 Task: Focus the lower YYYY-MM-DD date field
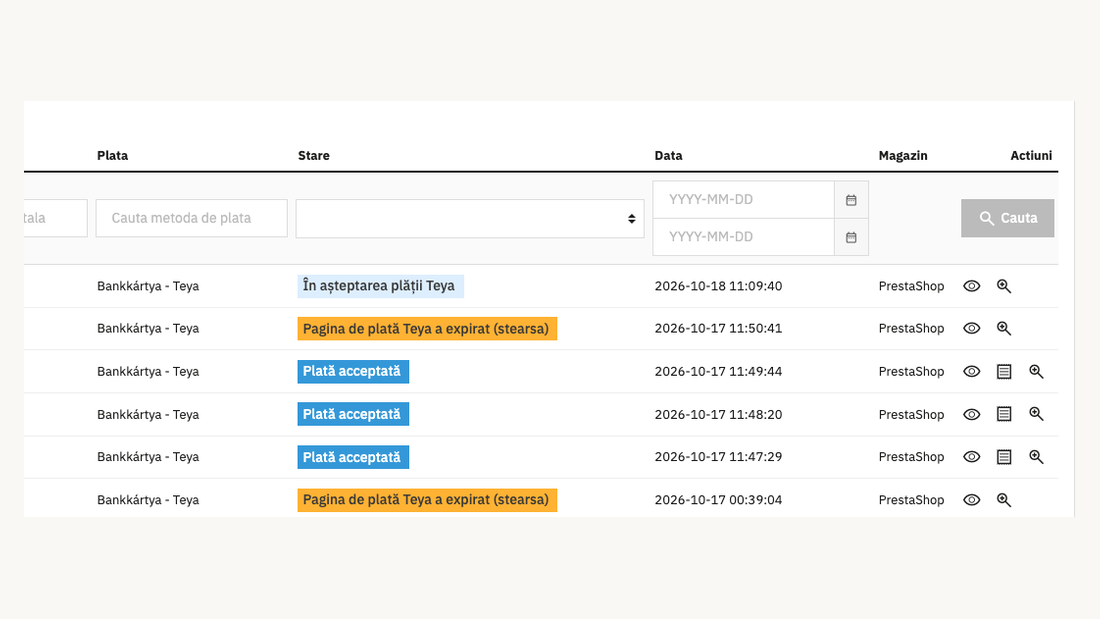[x=744, y=237]
